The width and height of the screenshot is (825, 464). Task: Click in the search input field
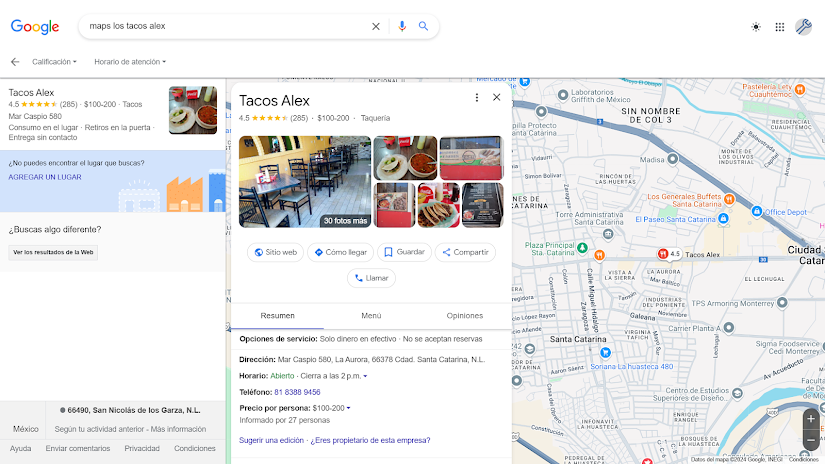226,26
